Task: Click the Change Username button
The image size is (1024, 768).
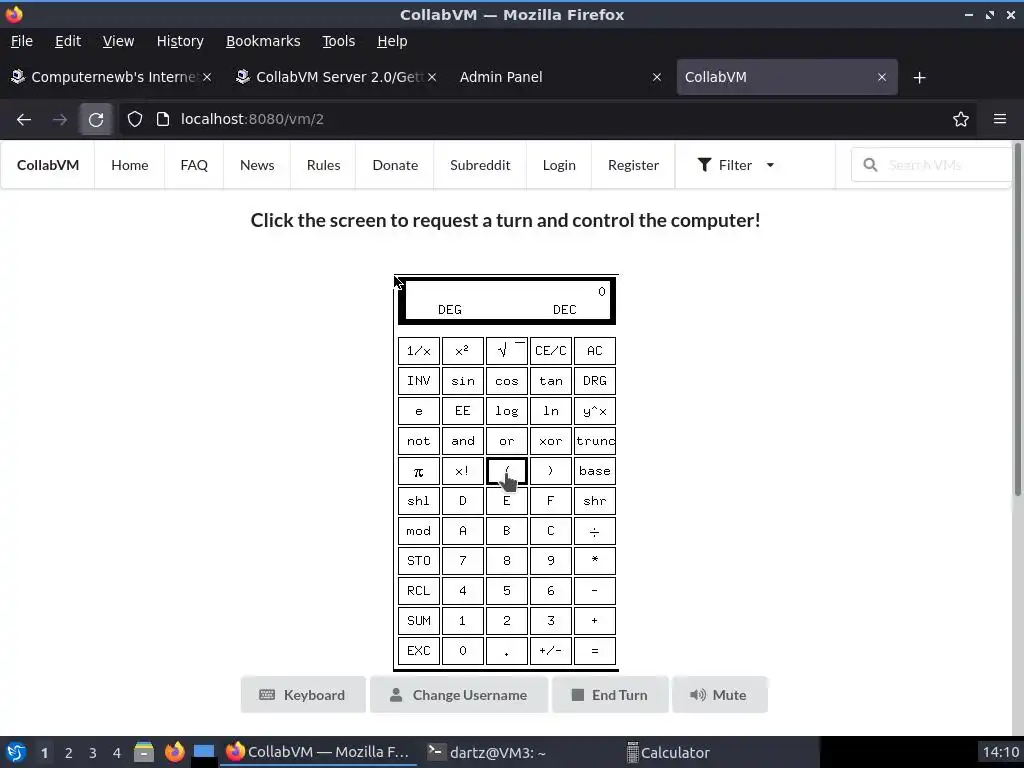Action: pyautogui.click(x=458, y=695)
